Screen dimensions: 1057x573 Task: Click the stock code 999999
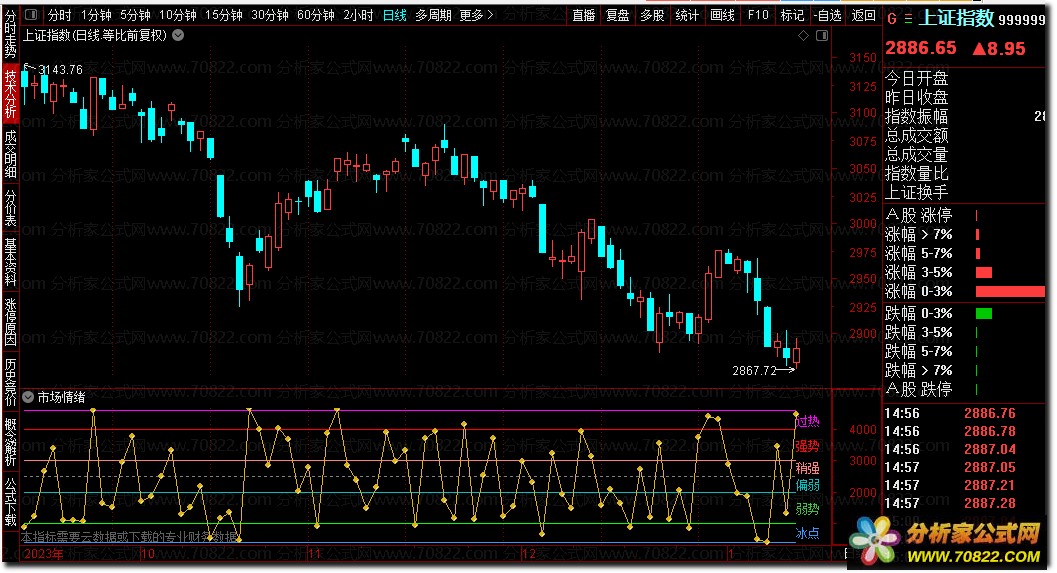pyautogui.click(x=1021, y=20)
